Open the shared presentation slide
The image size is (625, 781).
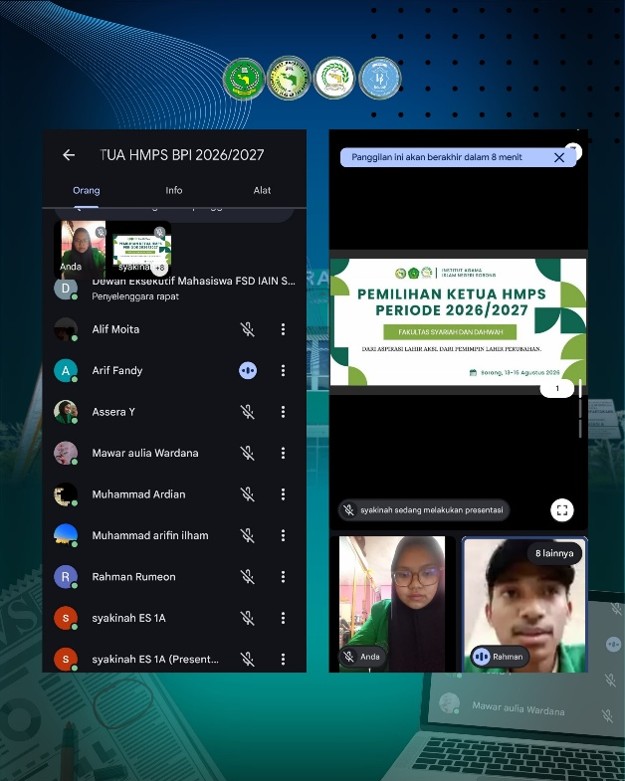click(458, 322)
